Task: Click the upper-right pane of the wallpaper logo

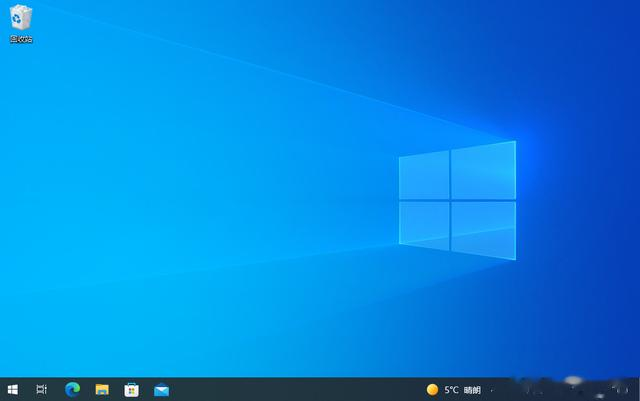Action: [x=482, y=170]
